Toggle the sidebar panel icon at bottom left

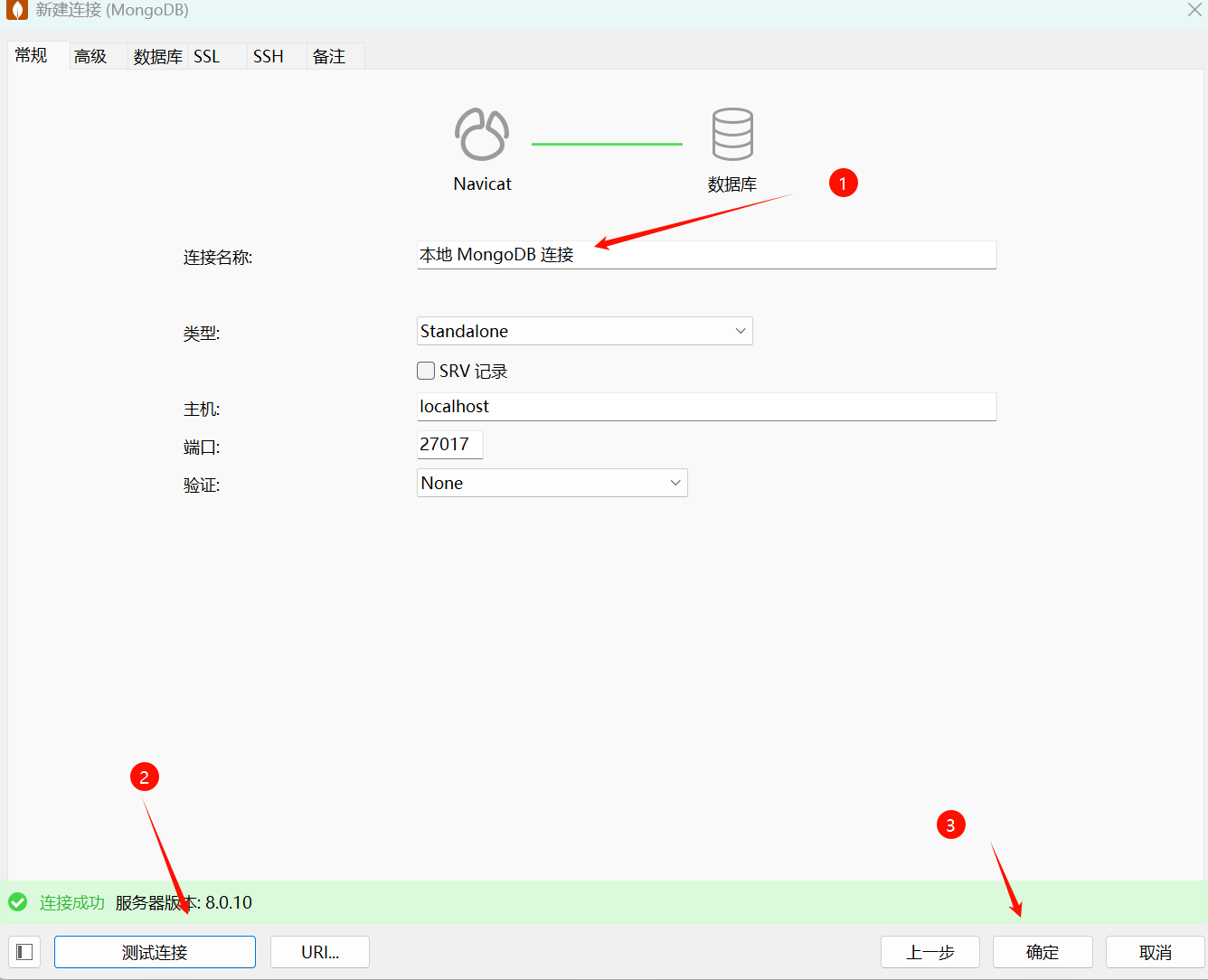[x=24, y=952]
